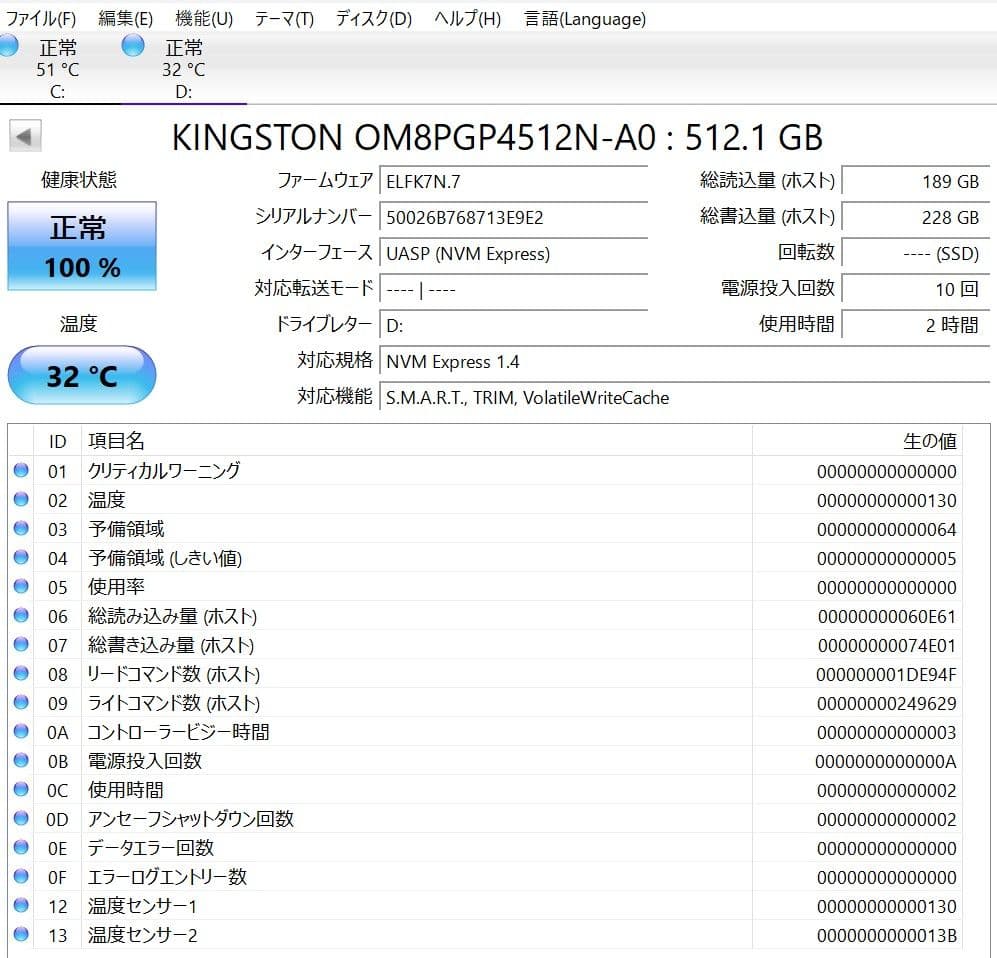Click status orb for ID 03 予備領域

coord(21,528)
